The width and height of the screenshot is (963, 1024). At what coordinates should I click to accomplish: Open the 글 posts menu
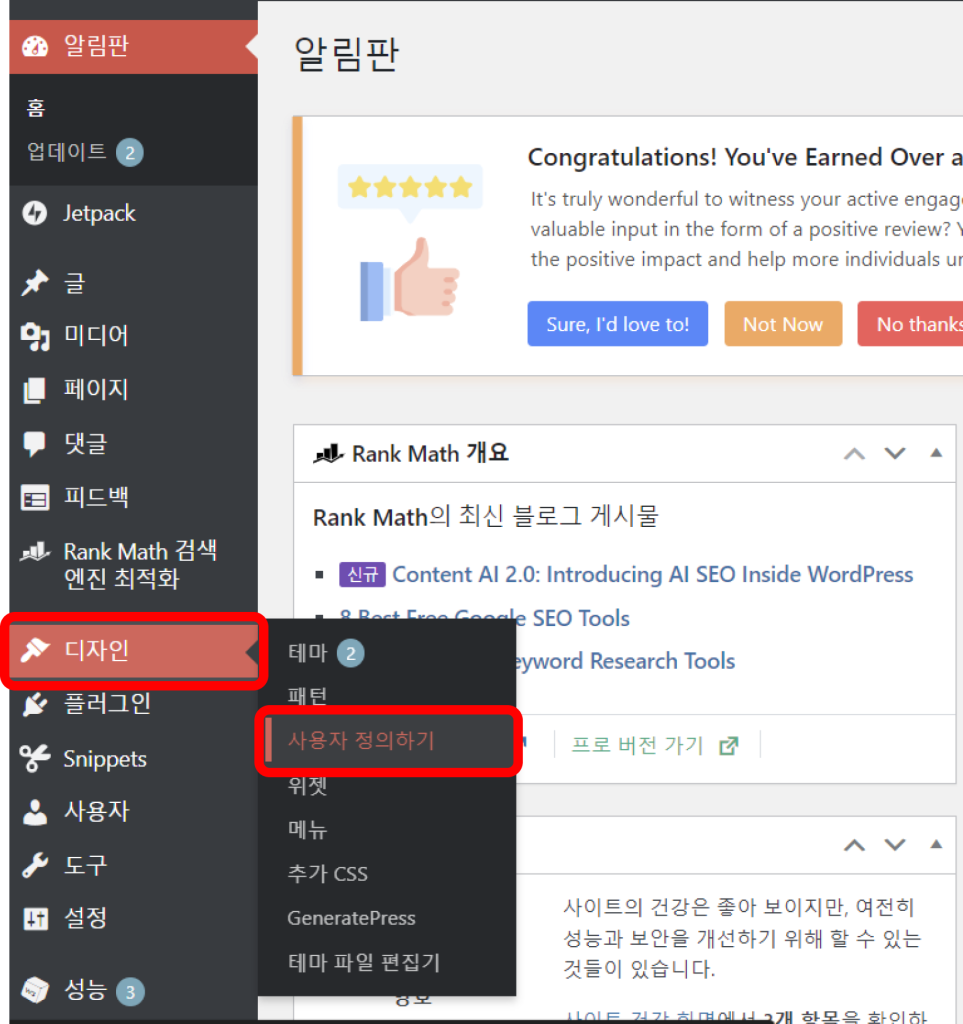tap(133, 283)
